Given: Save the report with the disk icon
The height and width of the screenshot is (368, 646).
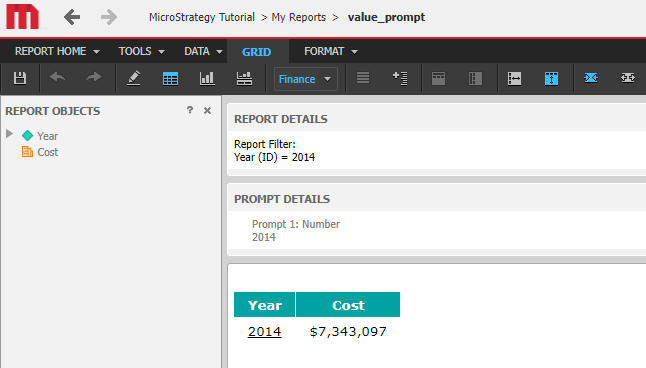Looking at the screenshot, I should pos(20,78).
